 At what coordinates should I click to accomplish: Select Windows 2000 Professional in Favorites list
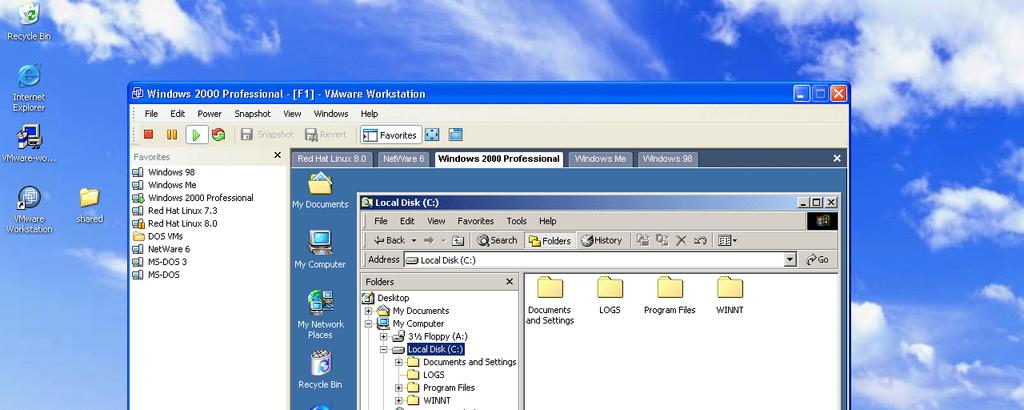click(x=193, y=198)
